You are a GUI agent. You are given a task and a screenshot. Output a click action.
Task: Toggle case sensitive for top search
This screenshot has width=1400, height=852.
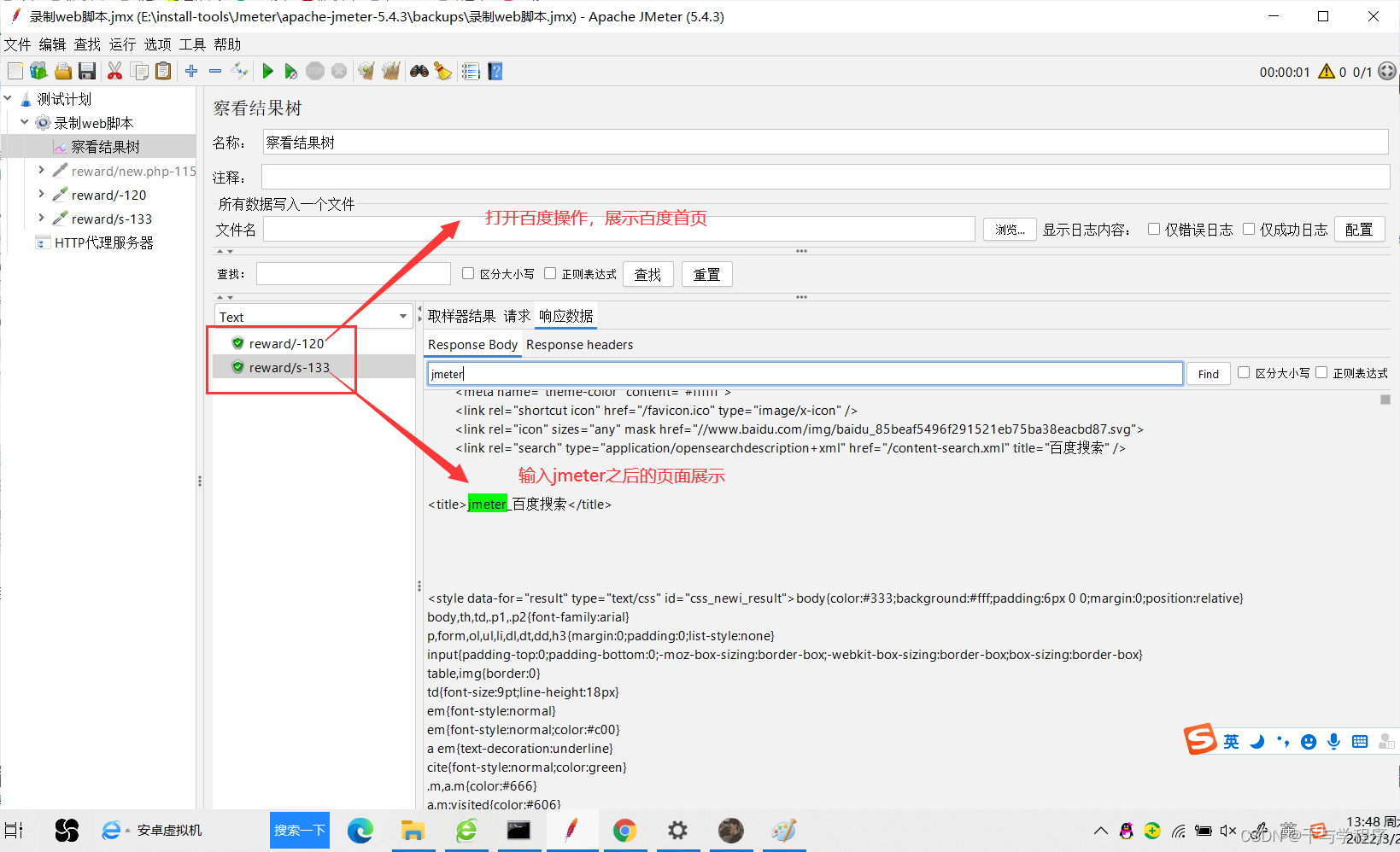pyautogui.click(x=468, y=273)
